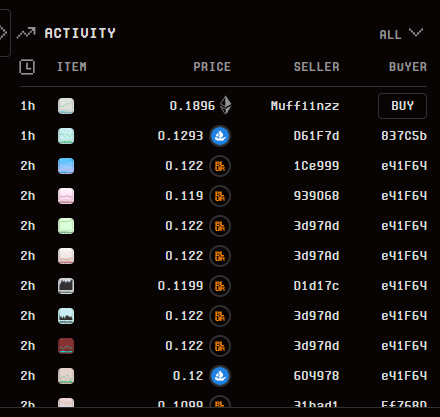Expand the side panel arrow left of ACTIVITY
This screenshot has height=417, width=440.
4,33
